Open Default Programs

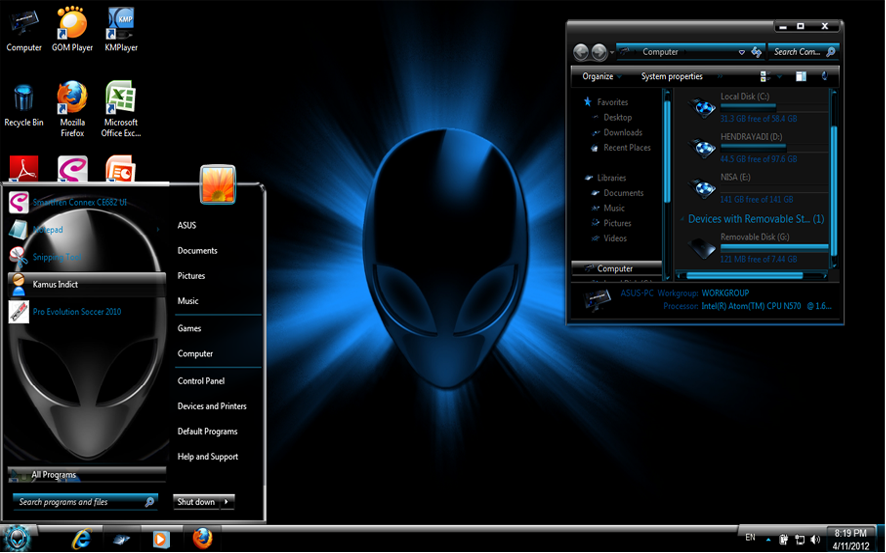pyautogui.click(x=207, y=432)
